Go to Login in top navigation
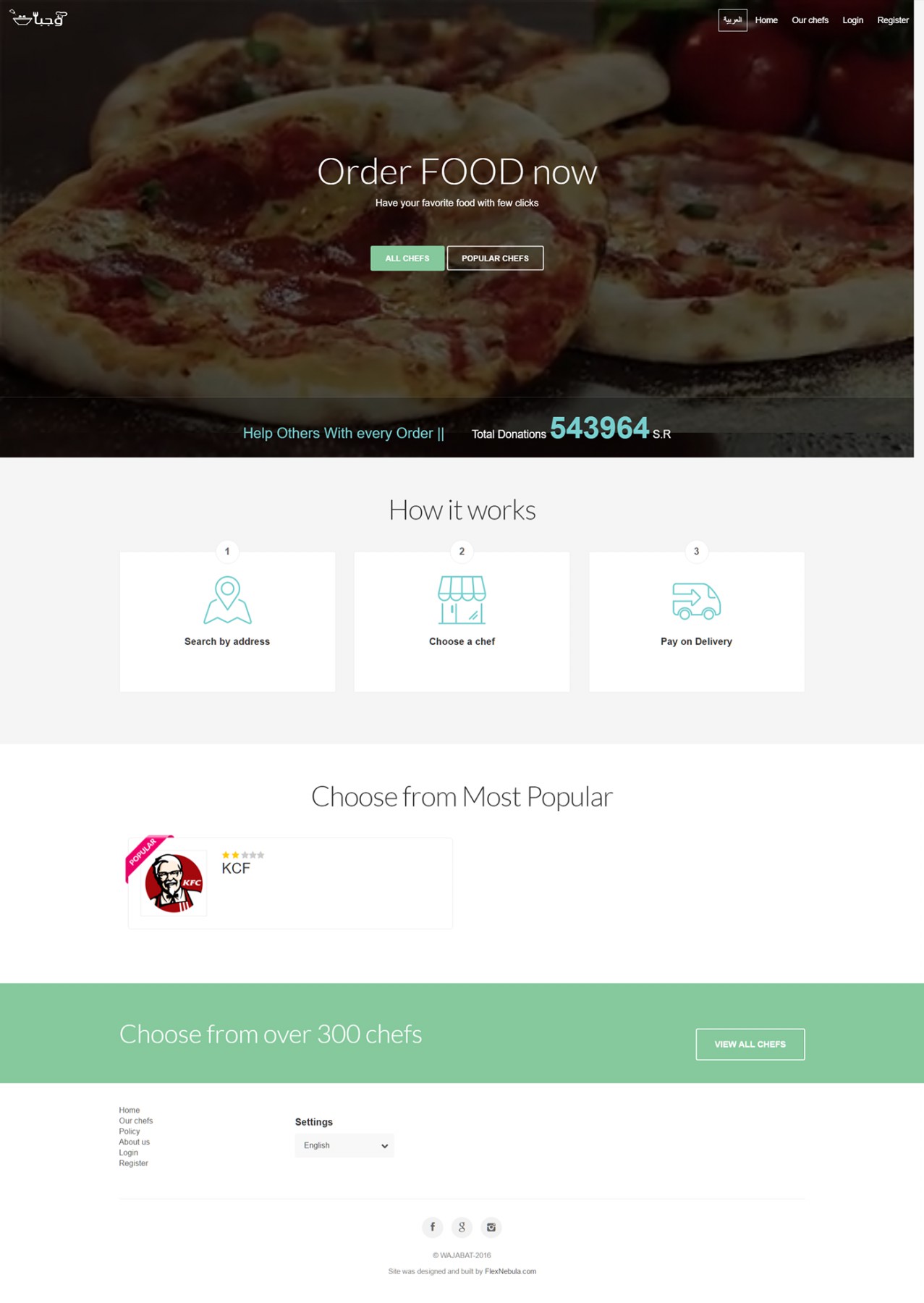924x1303 pixels. coord(852,20)
